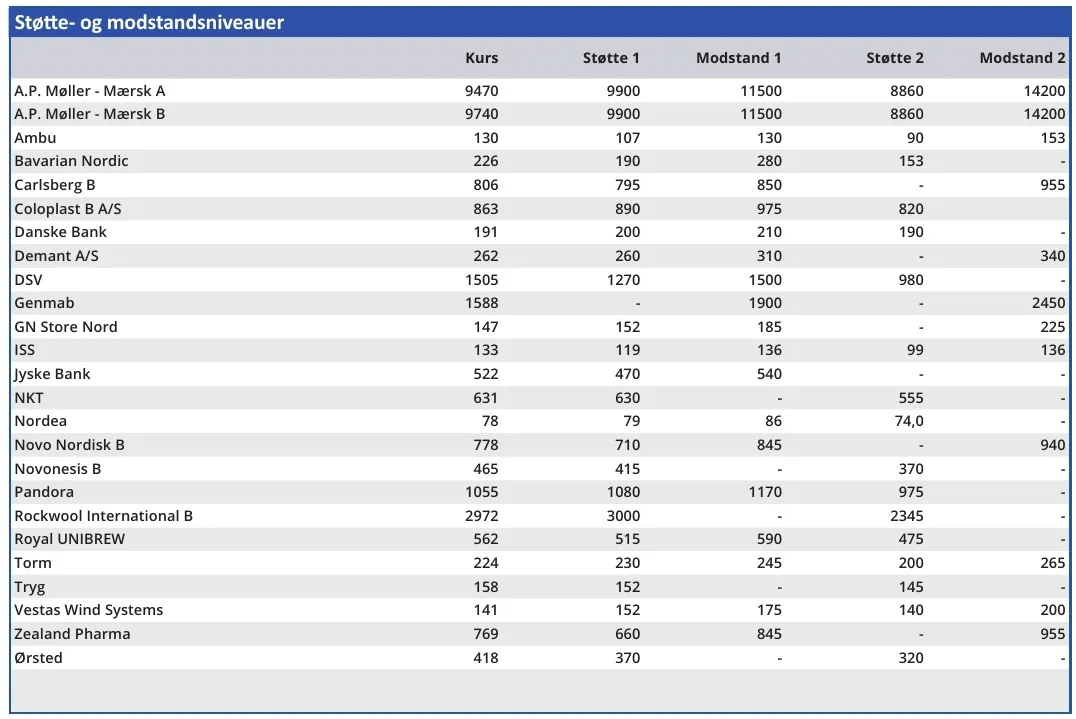Viewport: 1076px width, 719px height.
Task: Click the Støtte 2 column header
Action: (x=894, y=58)
